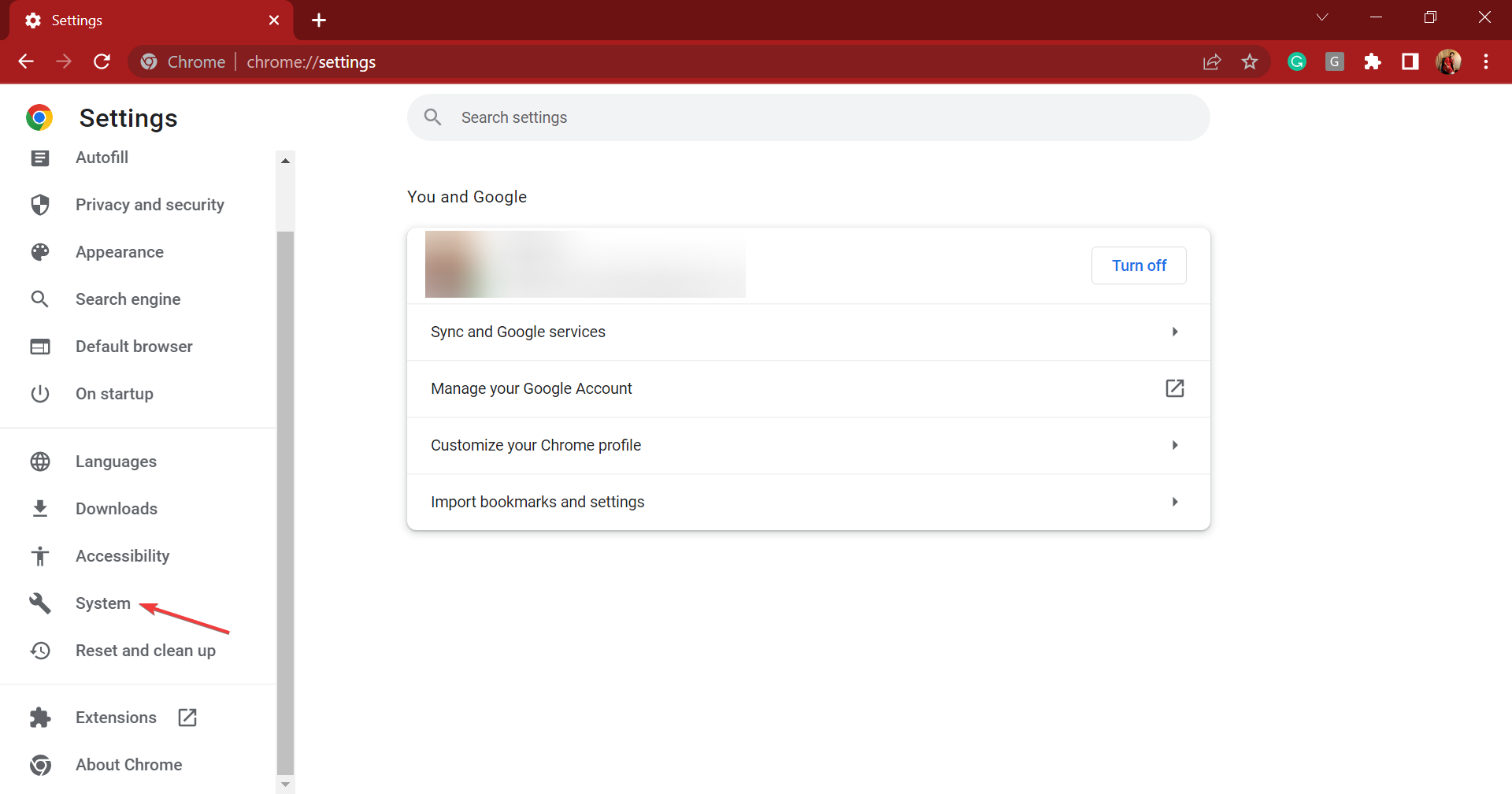Image resolution: width=1512 pixels, height=794 pixels.
Task: Open the Extensions puzzle piece menu
Action: pos(1373,61)
